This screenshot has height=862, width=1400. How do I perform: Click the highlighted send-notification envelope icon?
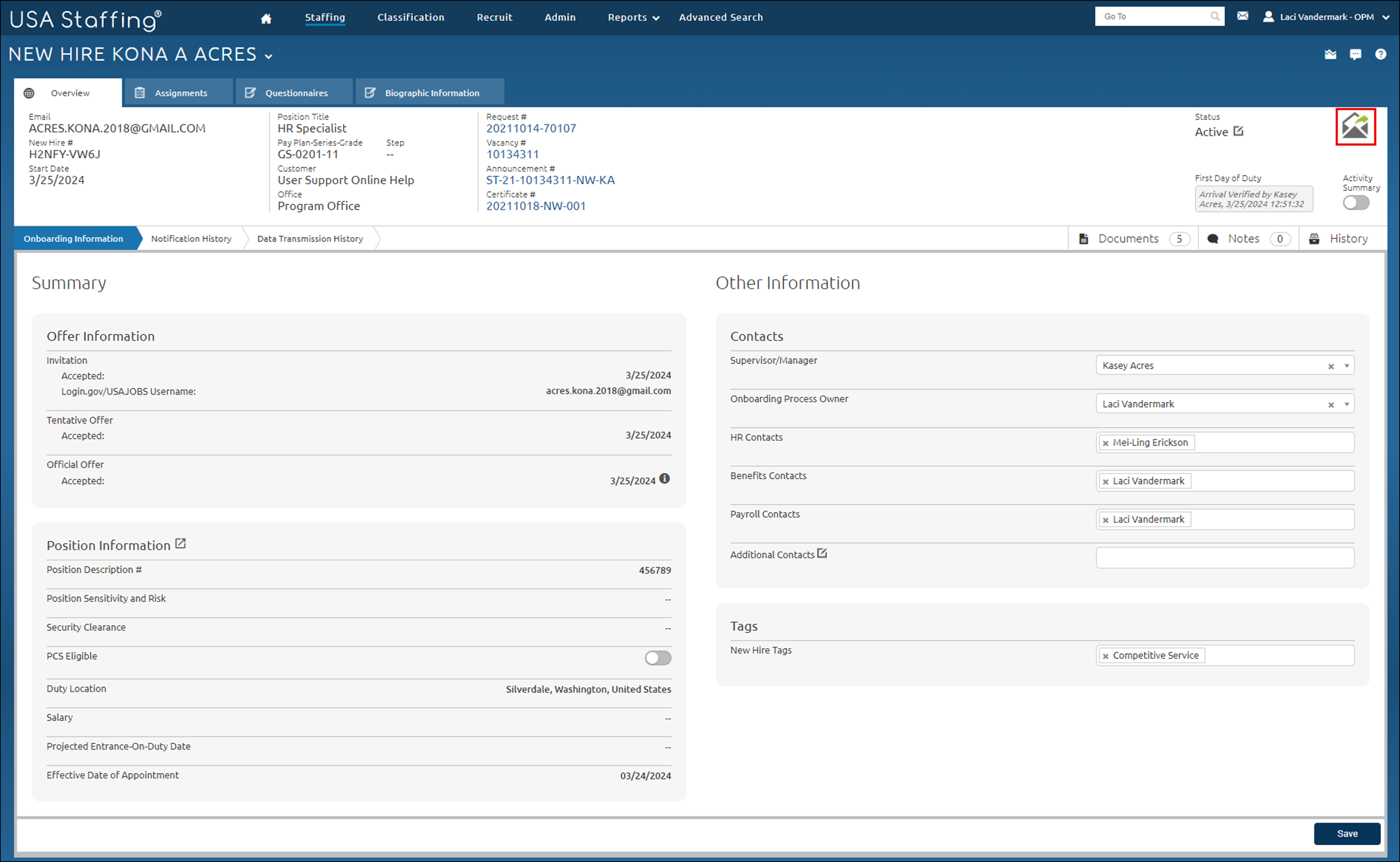tap(1357, 127)
